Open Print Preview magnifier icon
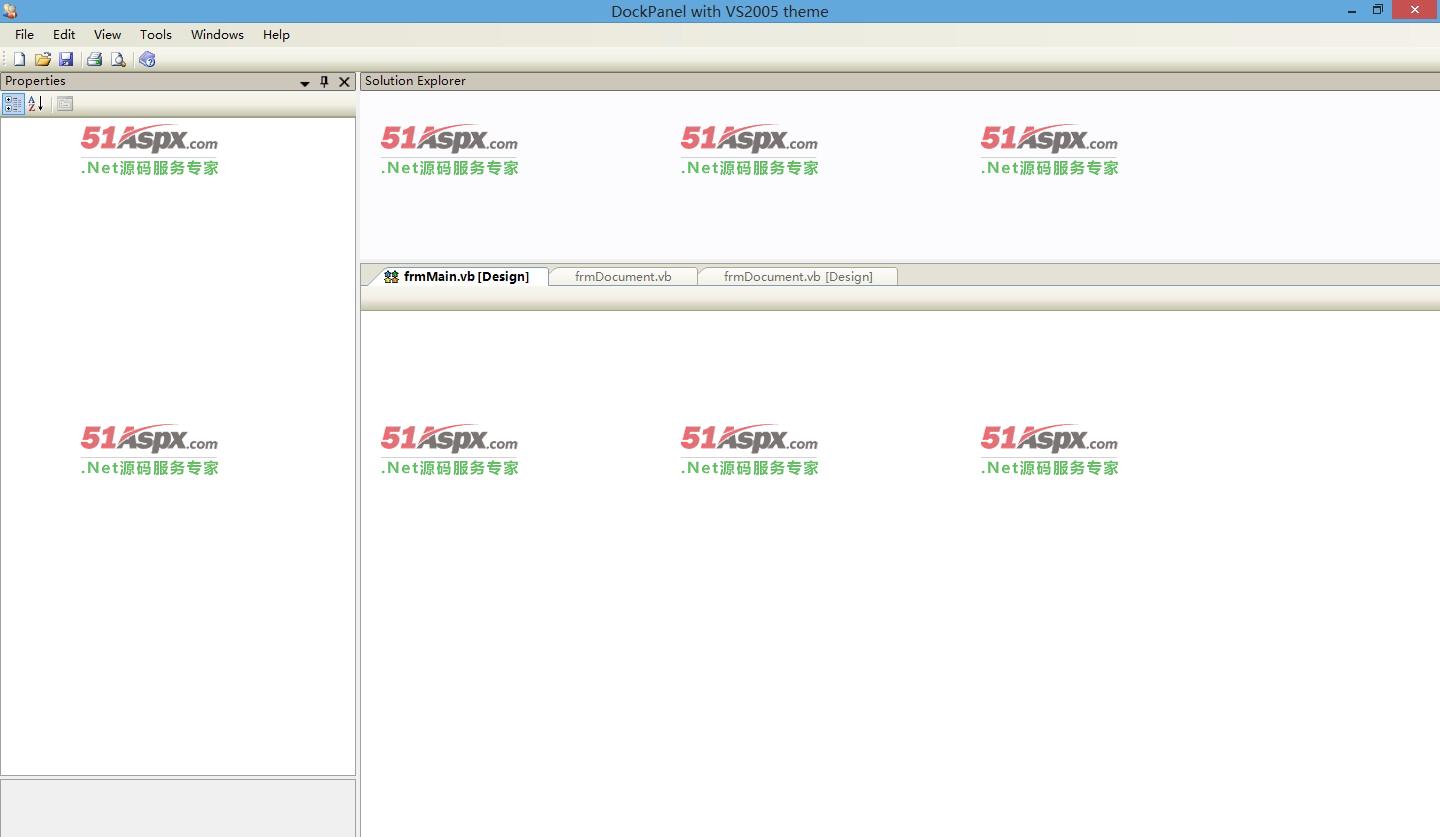The image size is (1440, 837). coord(118,59)
